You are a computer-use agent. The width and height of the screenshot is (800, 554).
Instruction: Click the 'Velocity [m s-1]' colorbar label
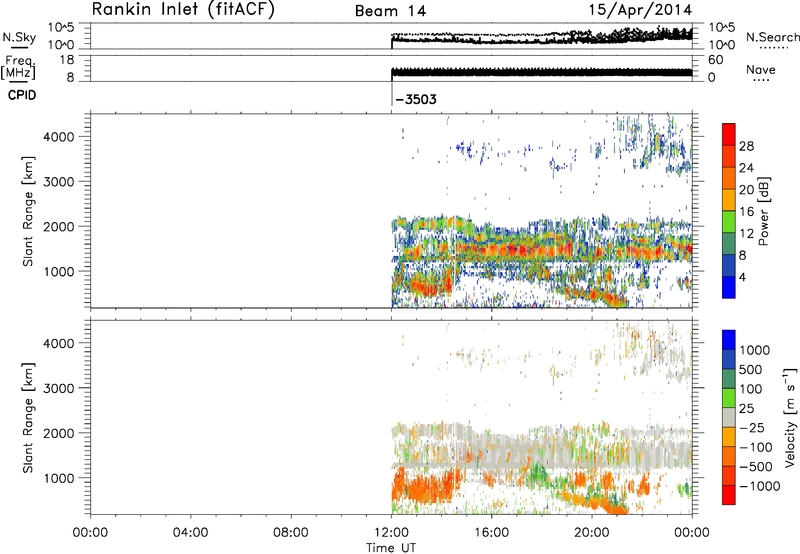click(790, 417)
